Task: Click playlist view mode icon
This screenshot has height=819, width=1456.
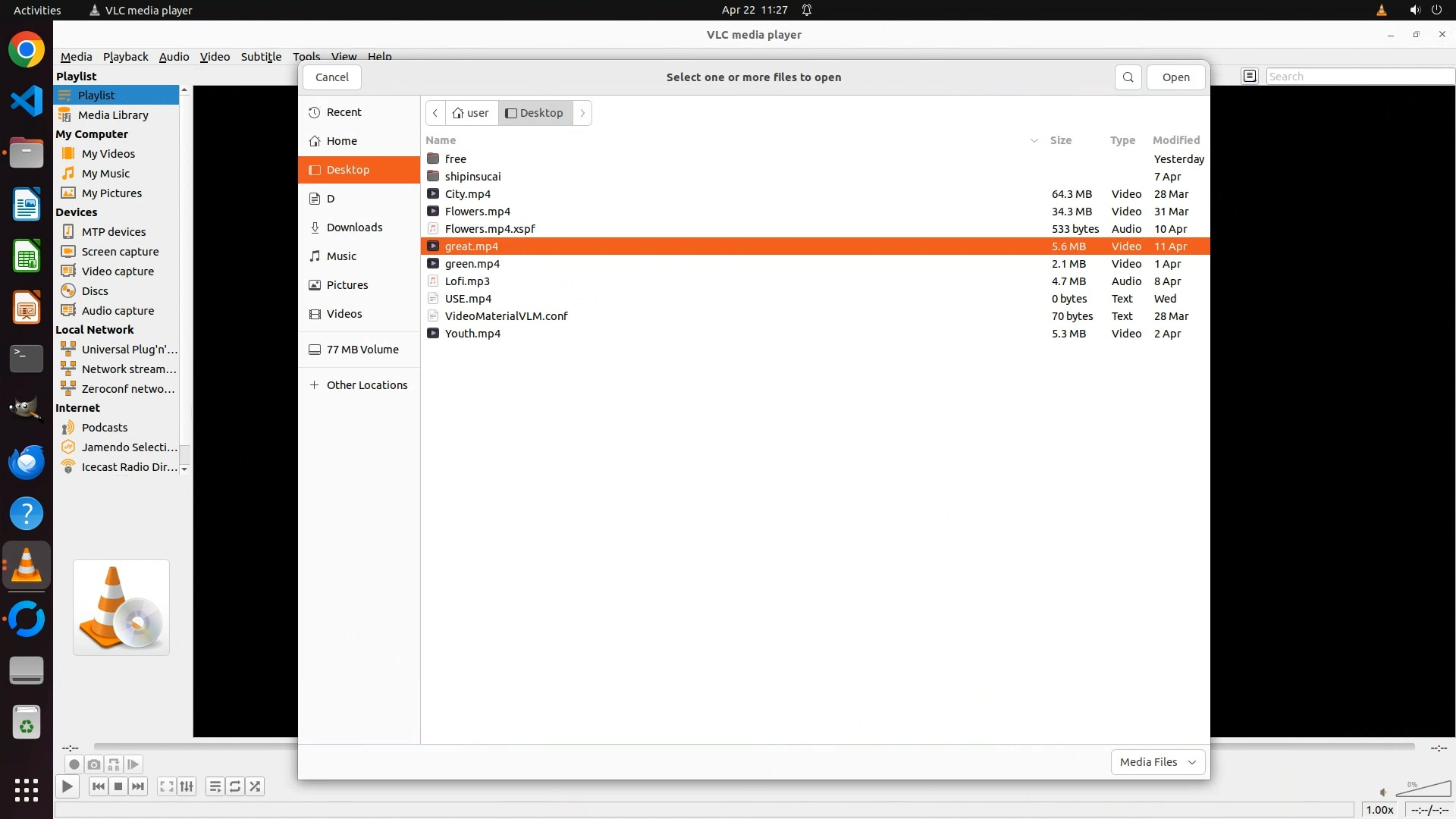Action: click(x=1250, y=76)
